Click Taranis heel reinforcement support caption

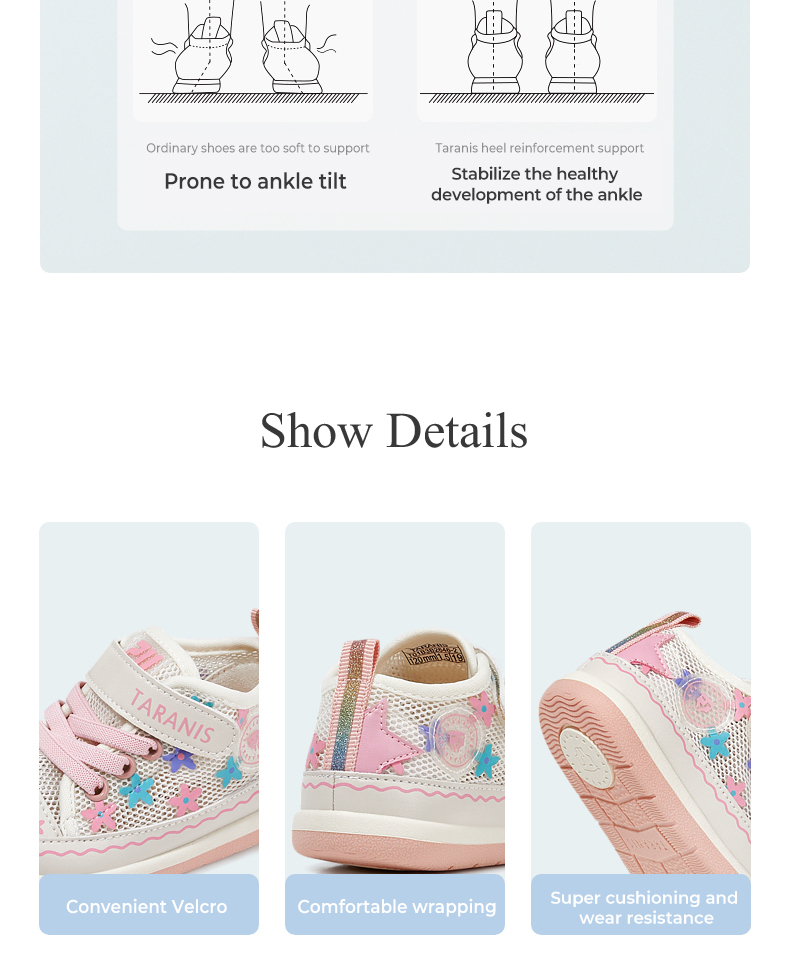tap(539, 148)
